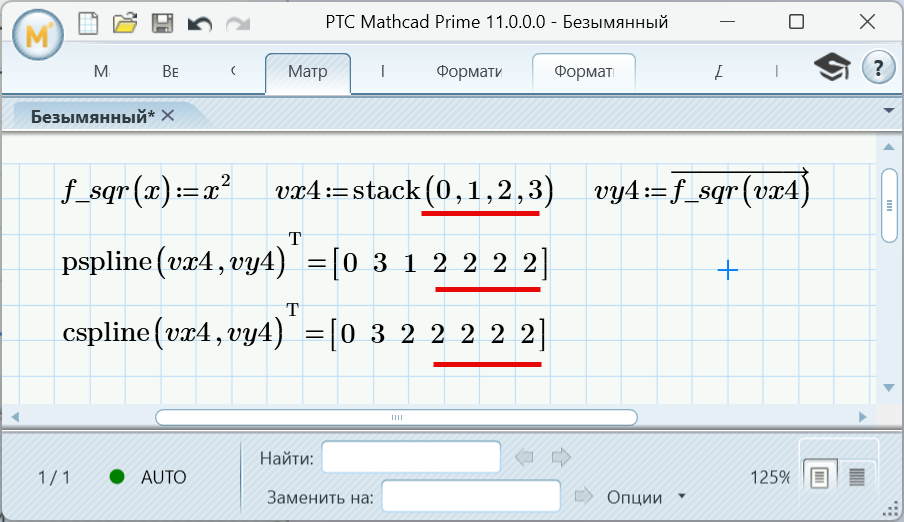Switch to draft view mode
The width and height of the screenshot is (904, 522).
[x=856, y=477]
